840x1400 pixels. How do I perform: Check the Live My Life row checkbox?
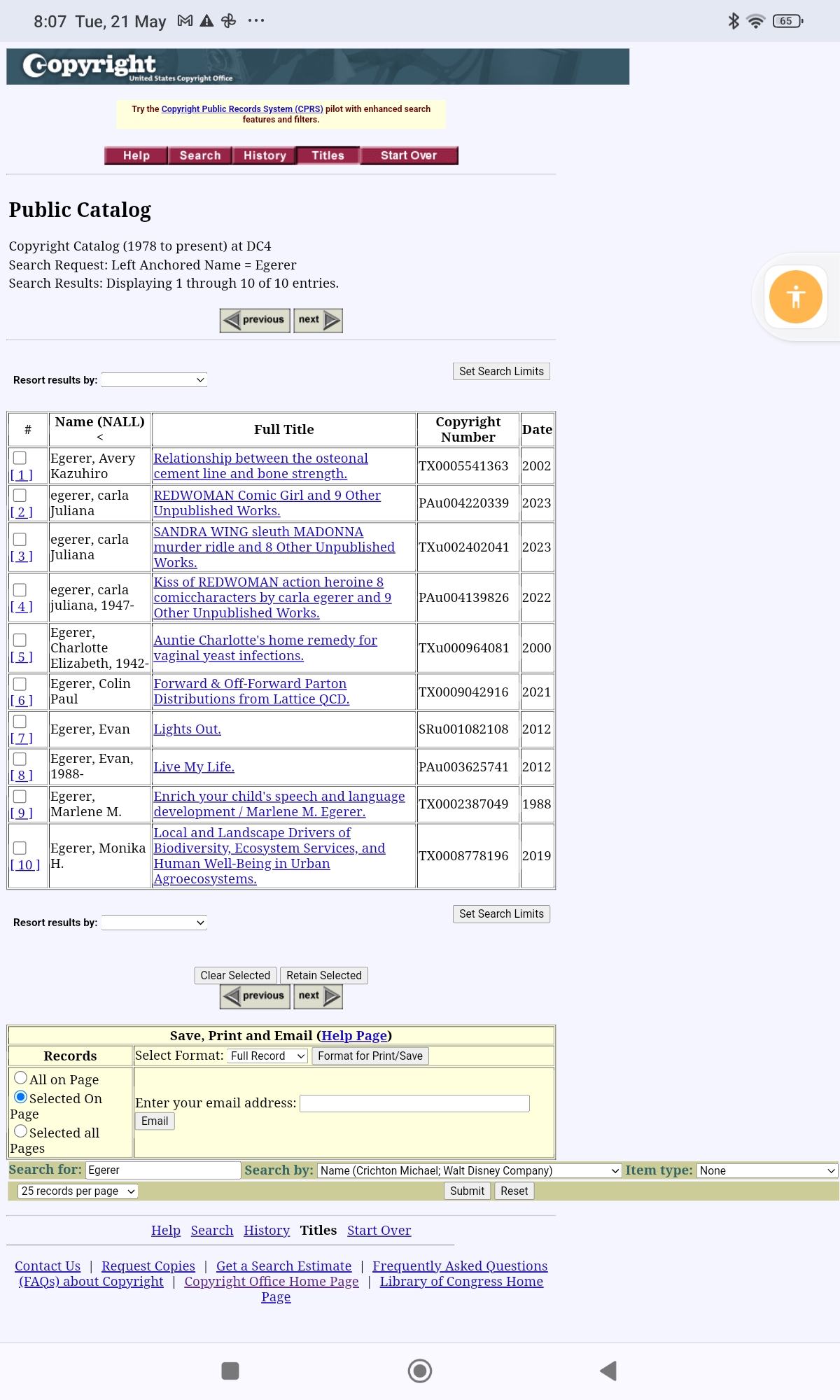coord(20,759)
